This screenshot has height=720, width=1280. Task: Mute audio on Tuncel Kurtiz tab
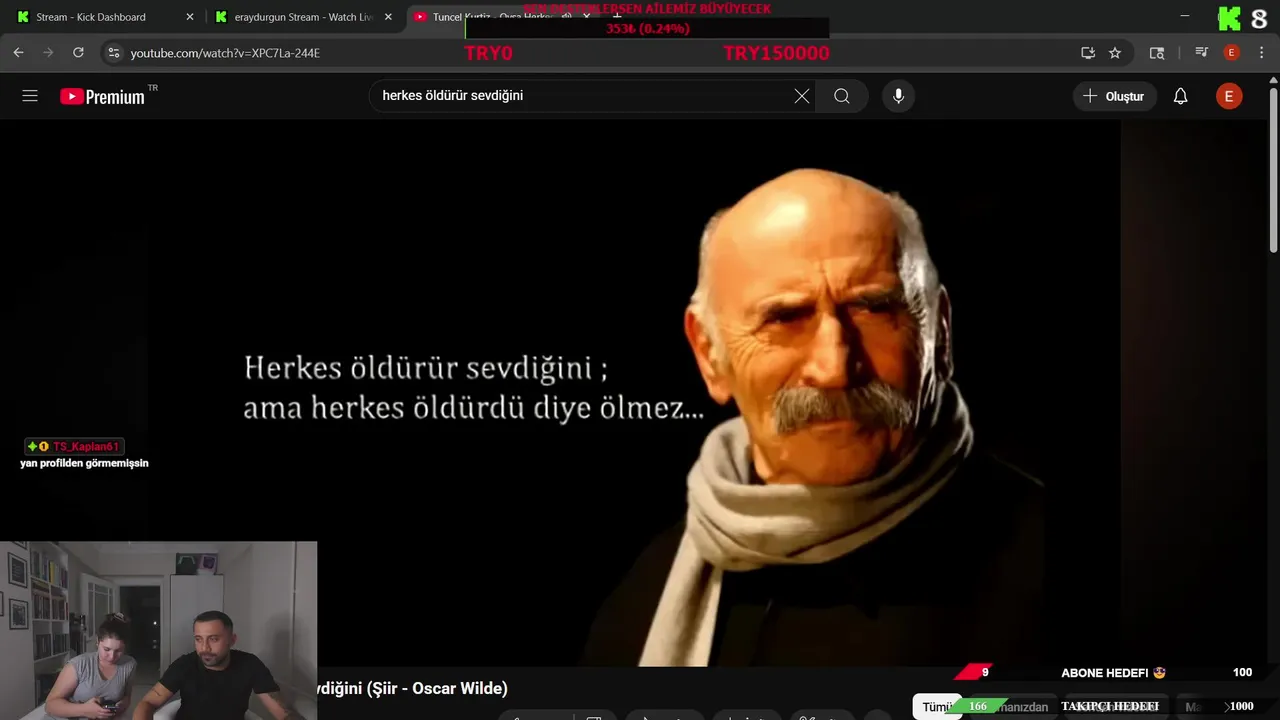point(566,17)
